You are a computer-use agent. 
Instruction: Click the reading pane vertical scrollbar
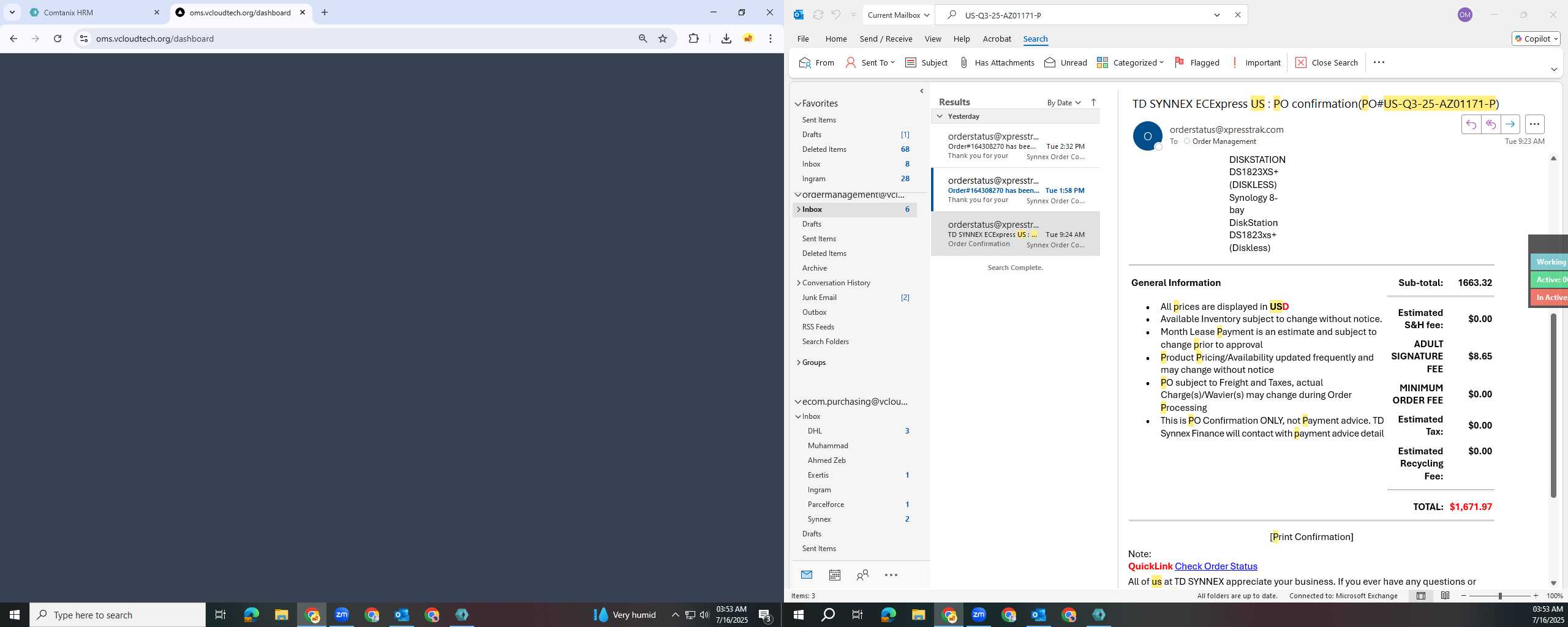(x=1553, y=405)
